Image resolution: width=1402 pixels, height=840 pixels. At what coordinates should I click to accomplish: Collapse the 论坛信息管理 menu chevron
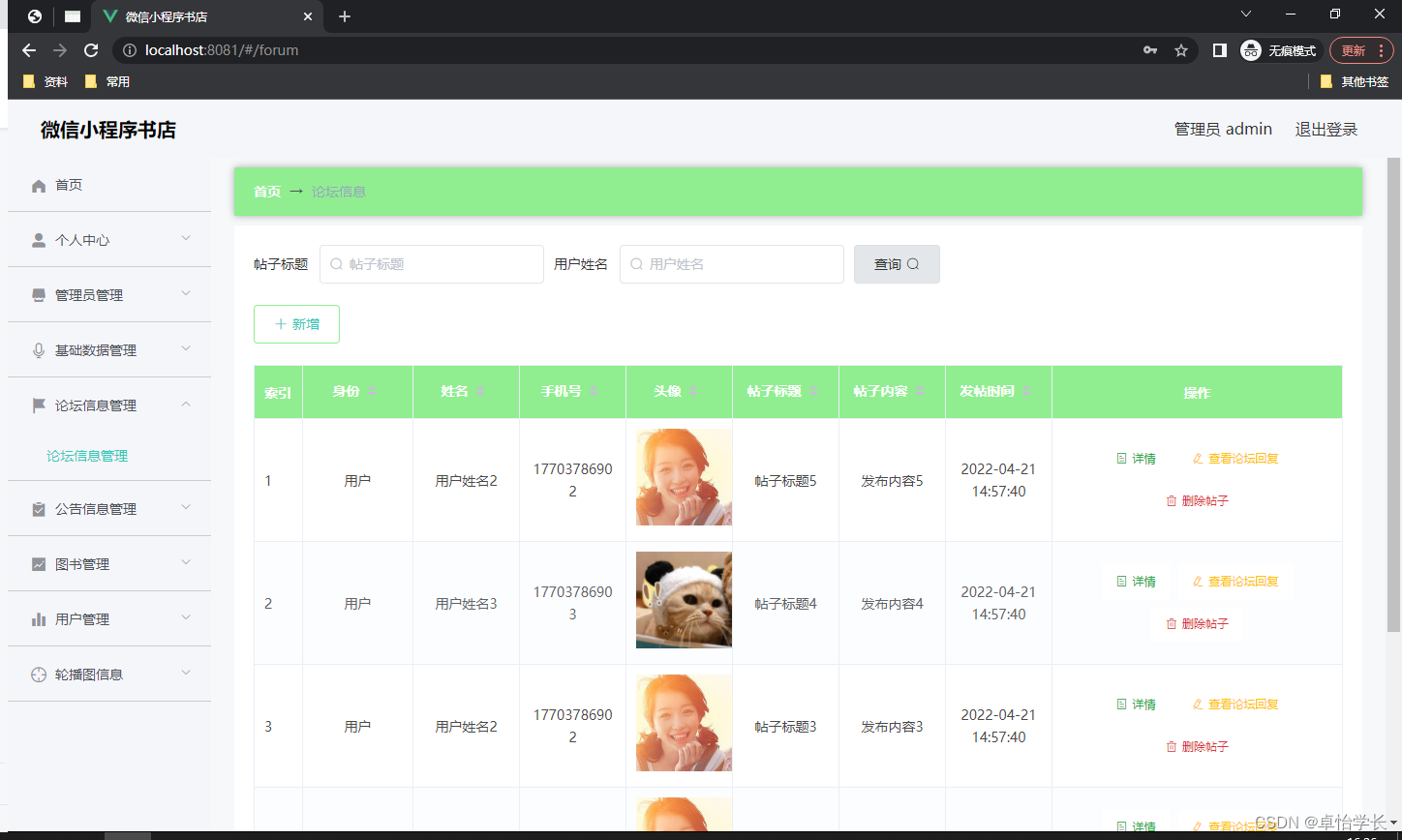[186, 405]
